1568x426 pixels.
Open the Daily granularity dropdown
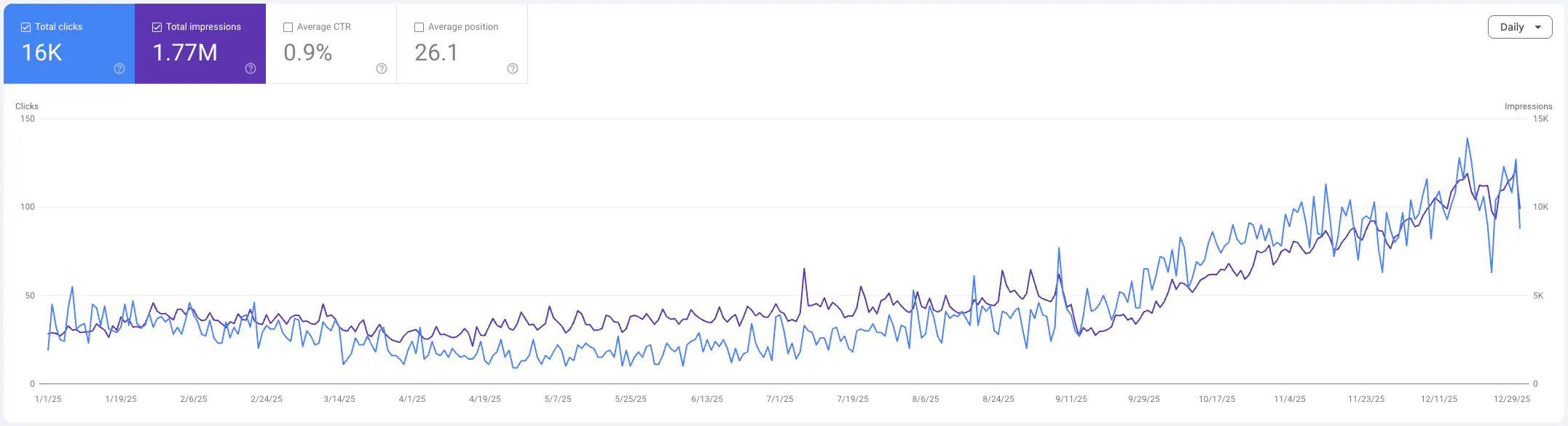click(x=1520, y=27)
